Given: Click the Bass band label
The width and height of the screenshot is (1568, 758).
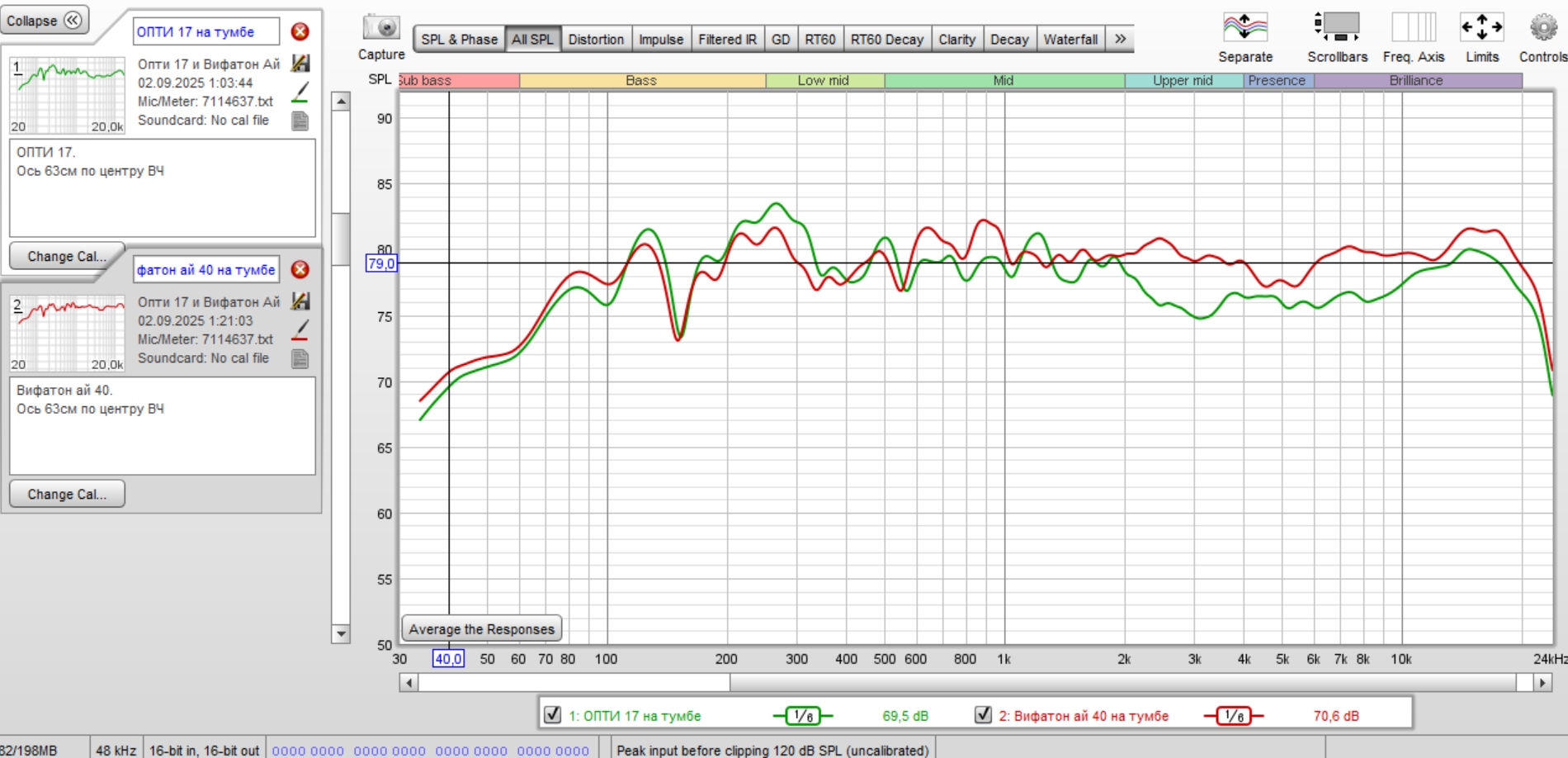Looking at the screenshot, I should 642,80.
